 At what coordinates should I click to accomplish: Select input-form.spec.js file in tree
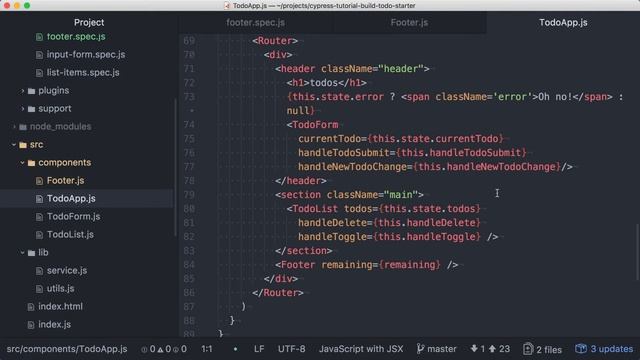point(86,55)
